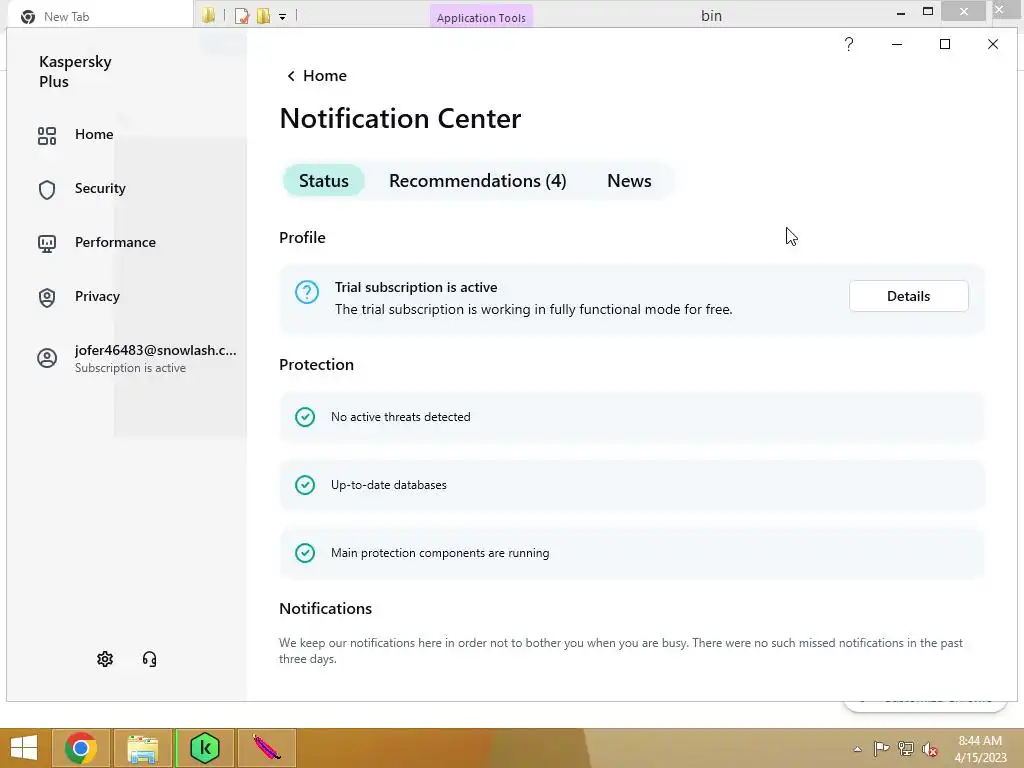The width and height of the screenshot is (1024, 768).
Task: Click the Up-to-date databases checkmark icon
Action: point(305,485)
